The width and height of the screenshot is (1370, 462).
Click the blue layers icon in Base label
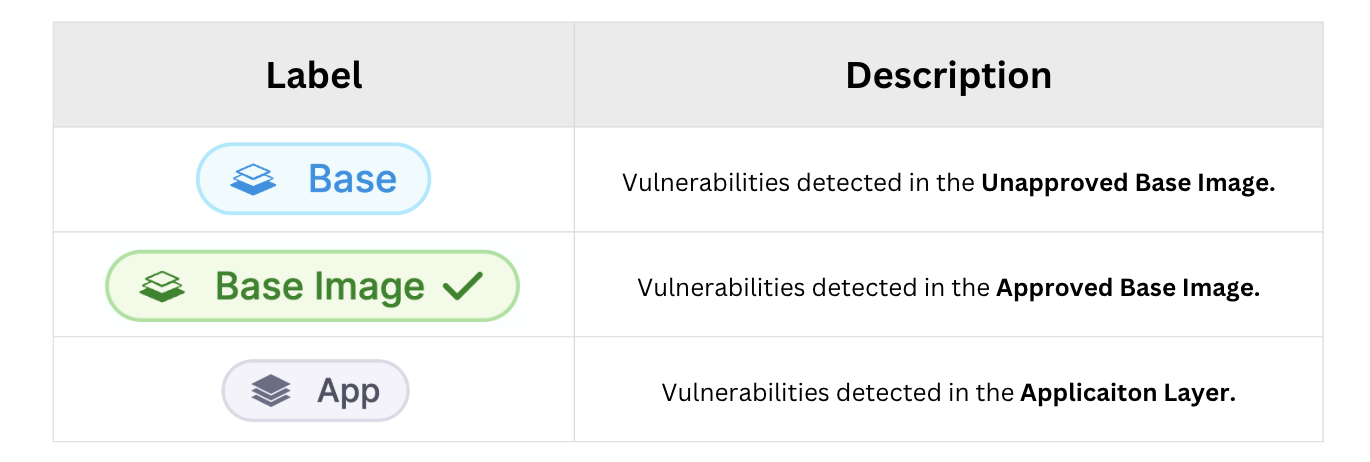click(253, 180)
